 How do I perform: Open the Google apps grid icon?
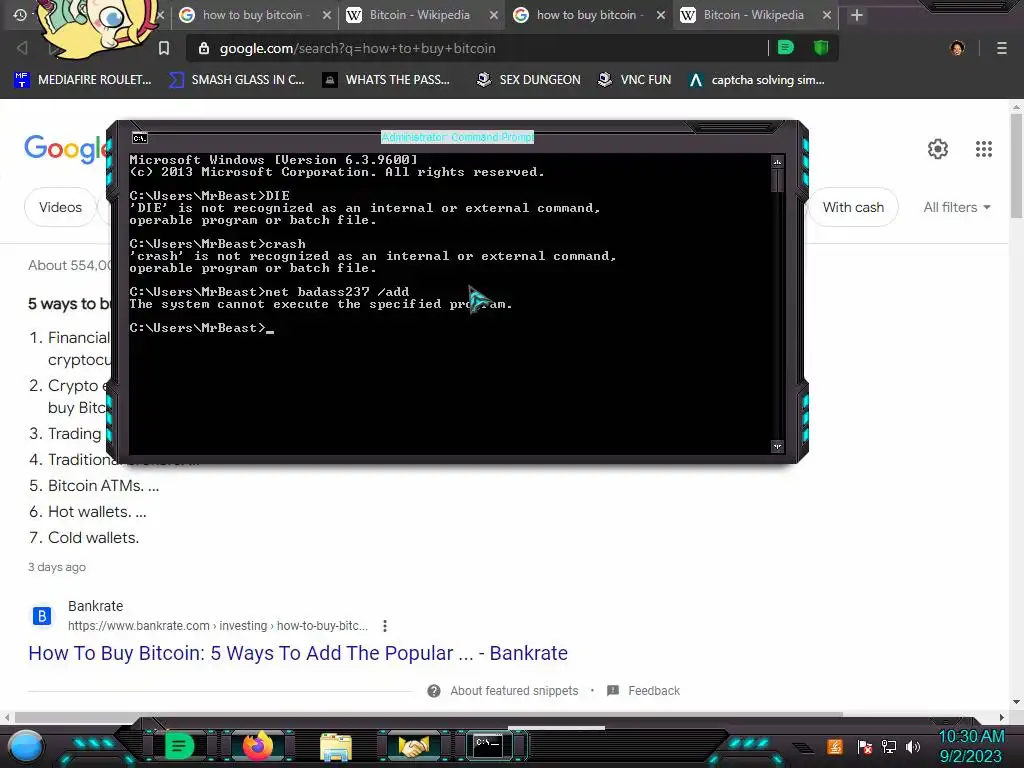984,149
